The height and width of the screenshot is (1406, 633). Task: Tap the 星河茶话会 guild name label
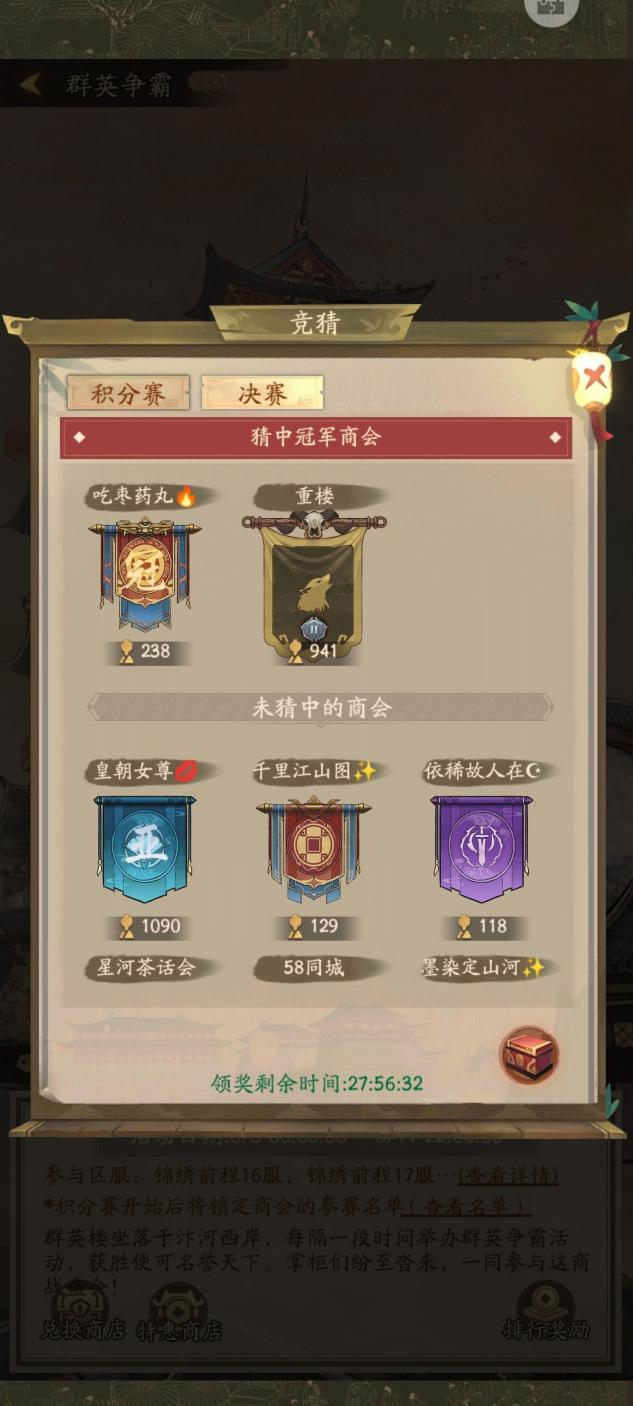tap(141, 968)
